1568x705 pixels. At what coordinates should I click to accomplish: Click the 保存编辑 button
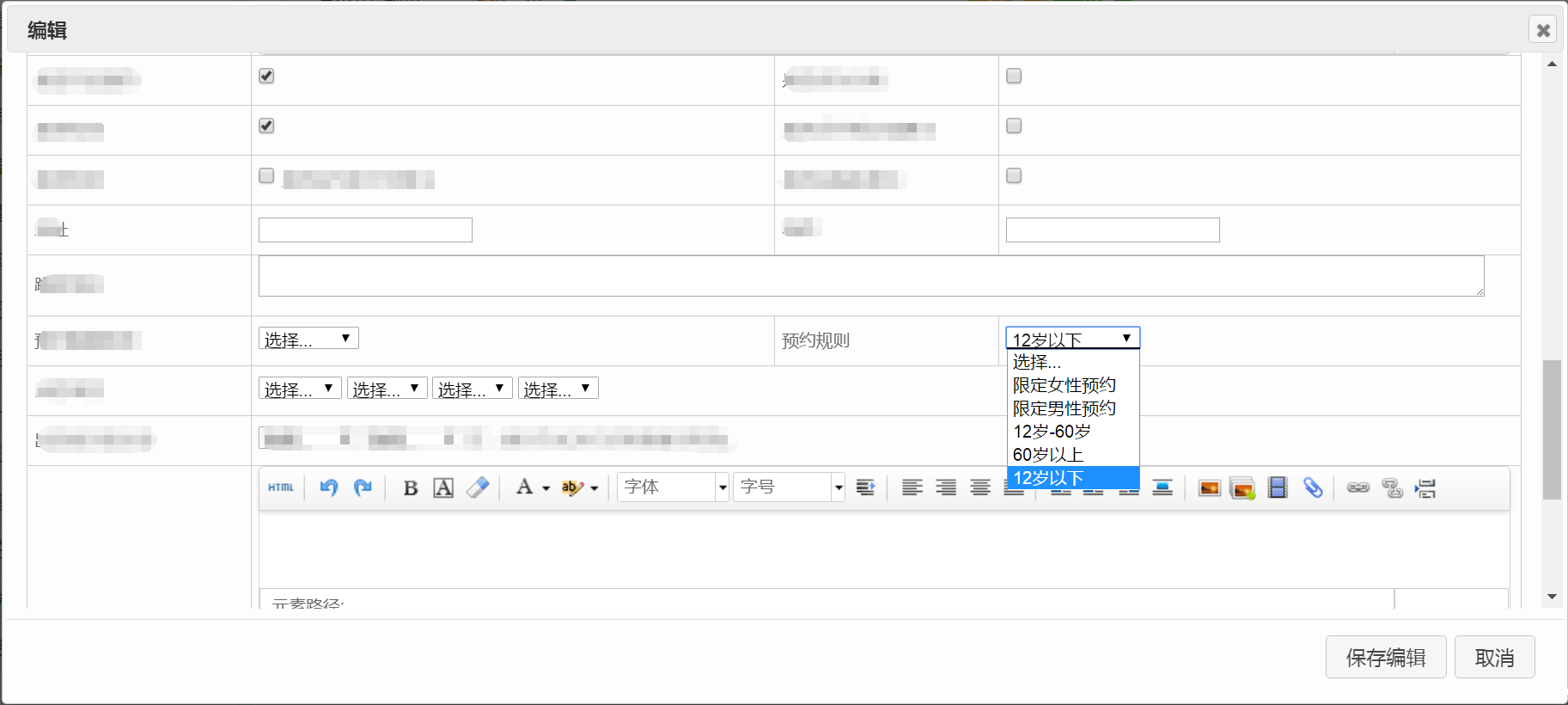pyautogui.click(x=1385, y=658)
